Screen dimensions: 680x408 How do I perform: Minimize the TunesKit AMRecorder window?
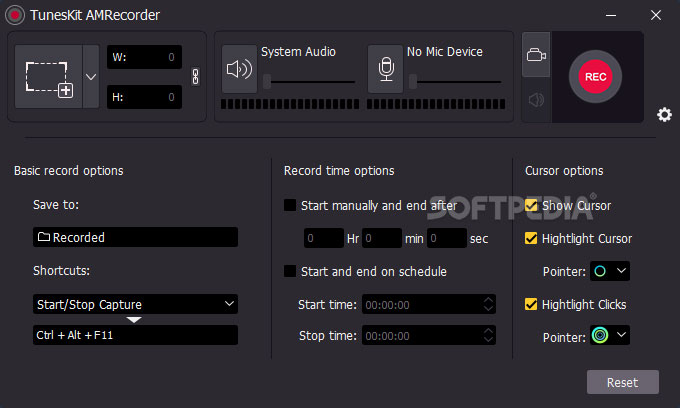[x=611, y=15]
